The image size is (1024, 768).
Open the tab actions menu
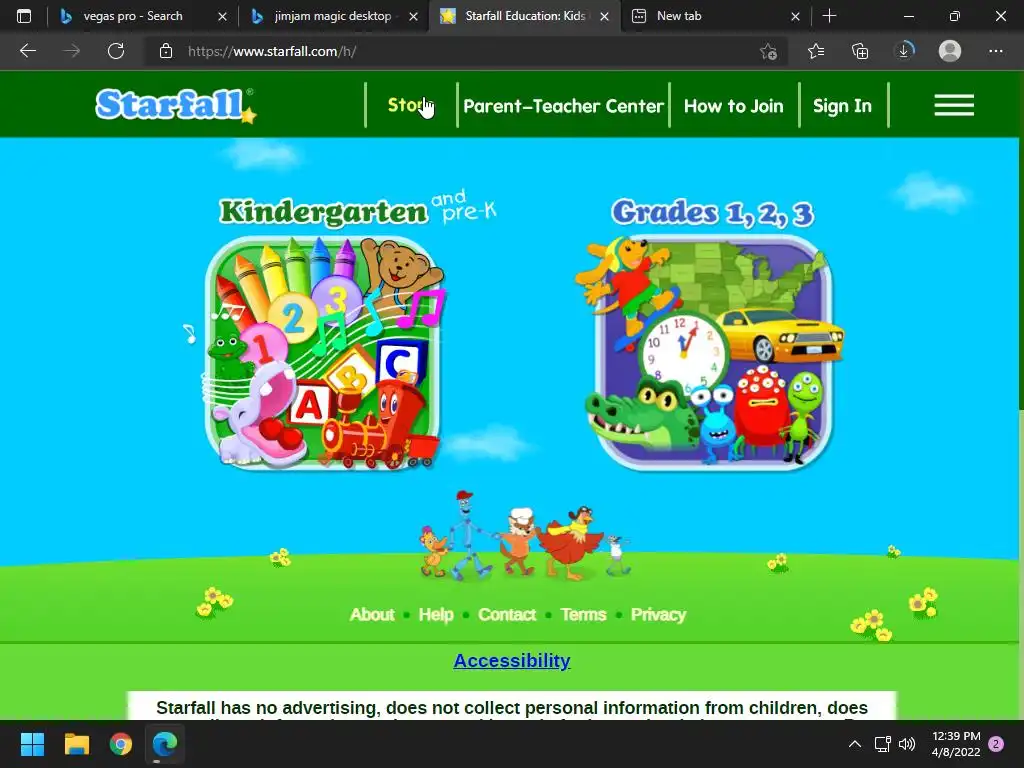click(24, 16)
